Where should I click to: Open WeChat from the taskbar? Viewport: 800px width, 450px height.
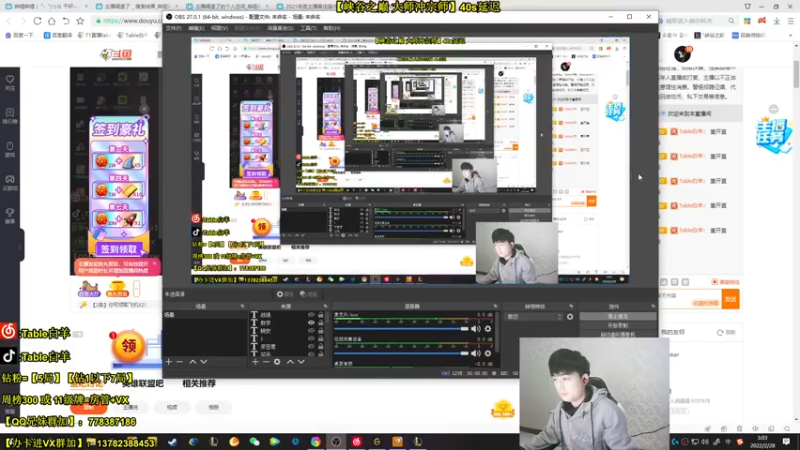pyautogui.click(x=254, y=442)
